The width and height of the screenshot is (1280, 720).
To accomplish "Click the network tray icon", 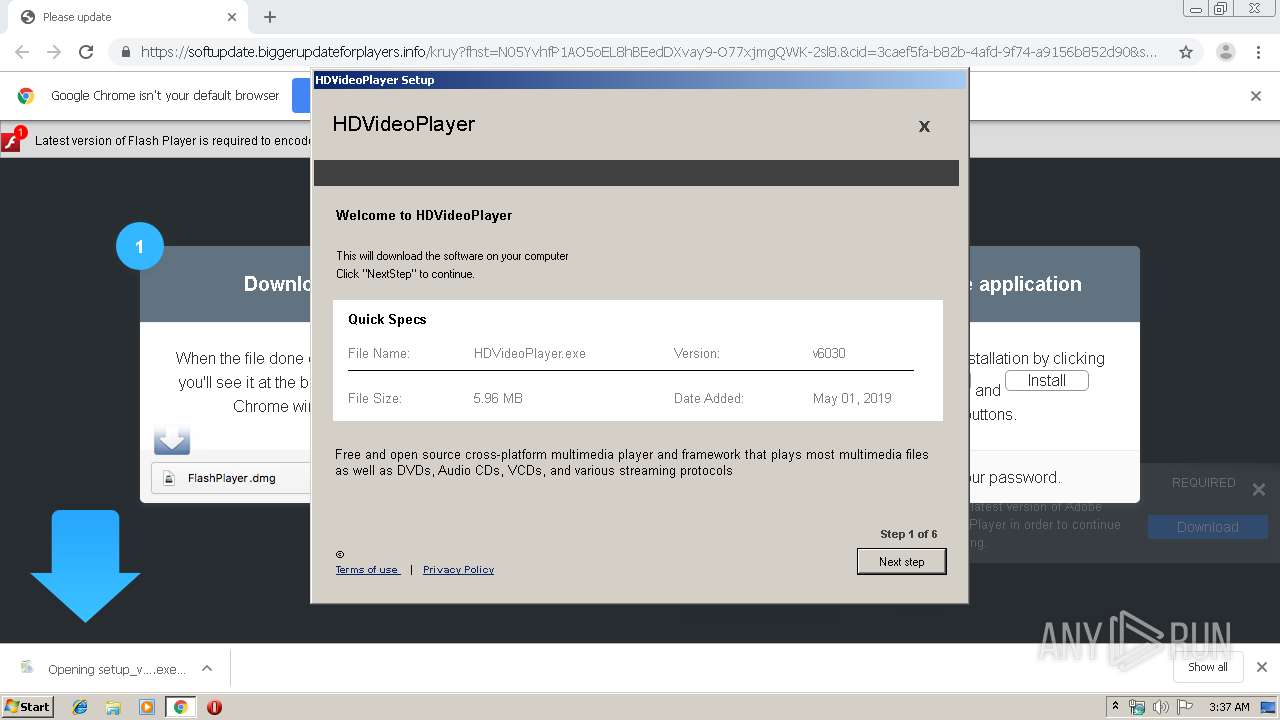I will coord(1137,707).
